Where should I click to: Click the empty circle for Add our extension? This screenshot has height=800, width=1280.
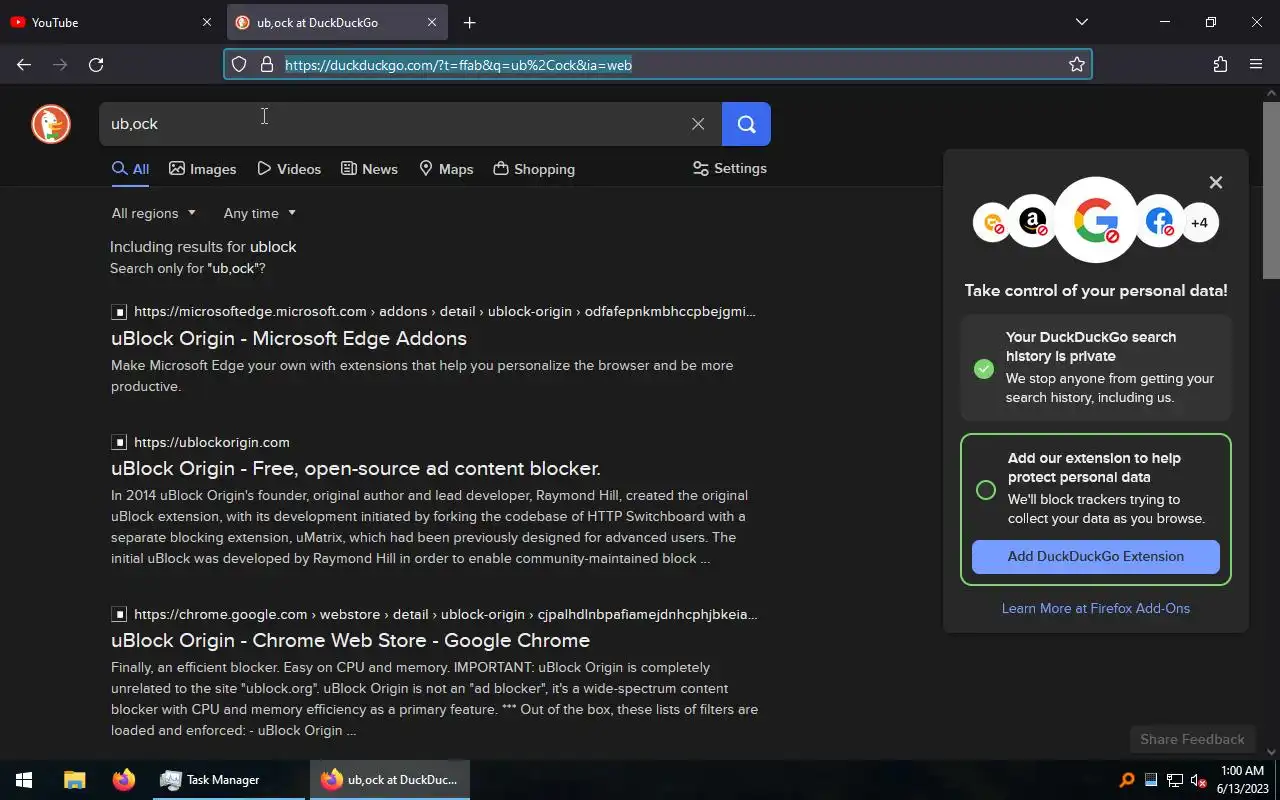click(x=986, y=490)
